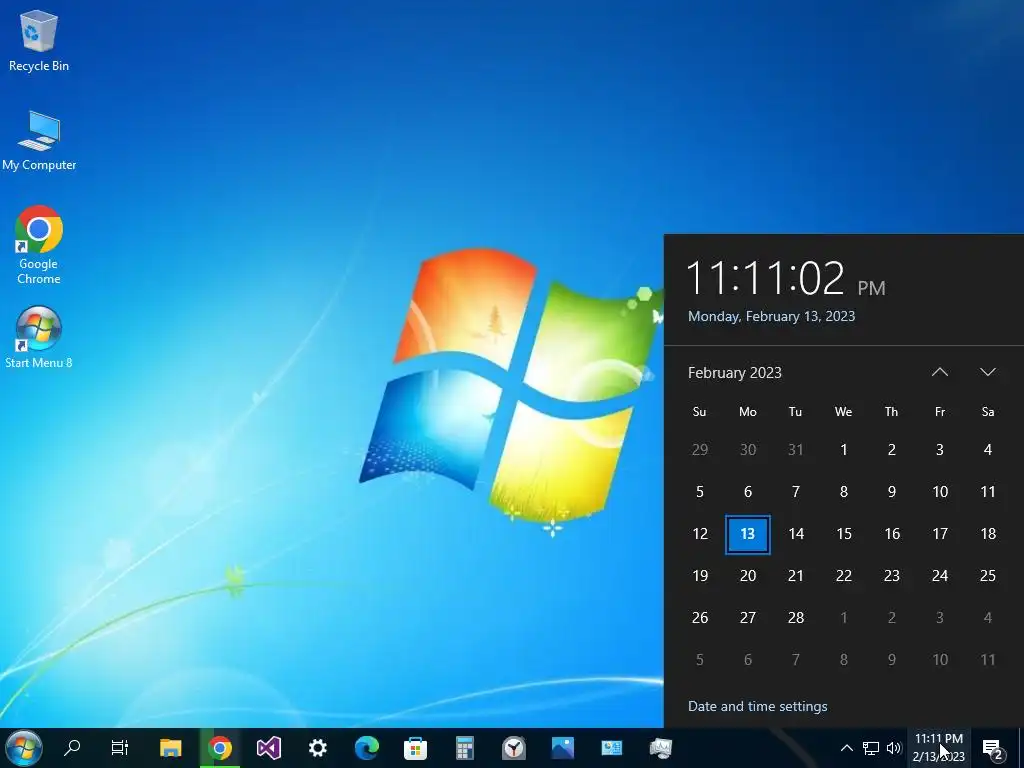
Task: Select date 25 in the calendar
Action: pyautogui.click(x=988, y=575)
